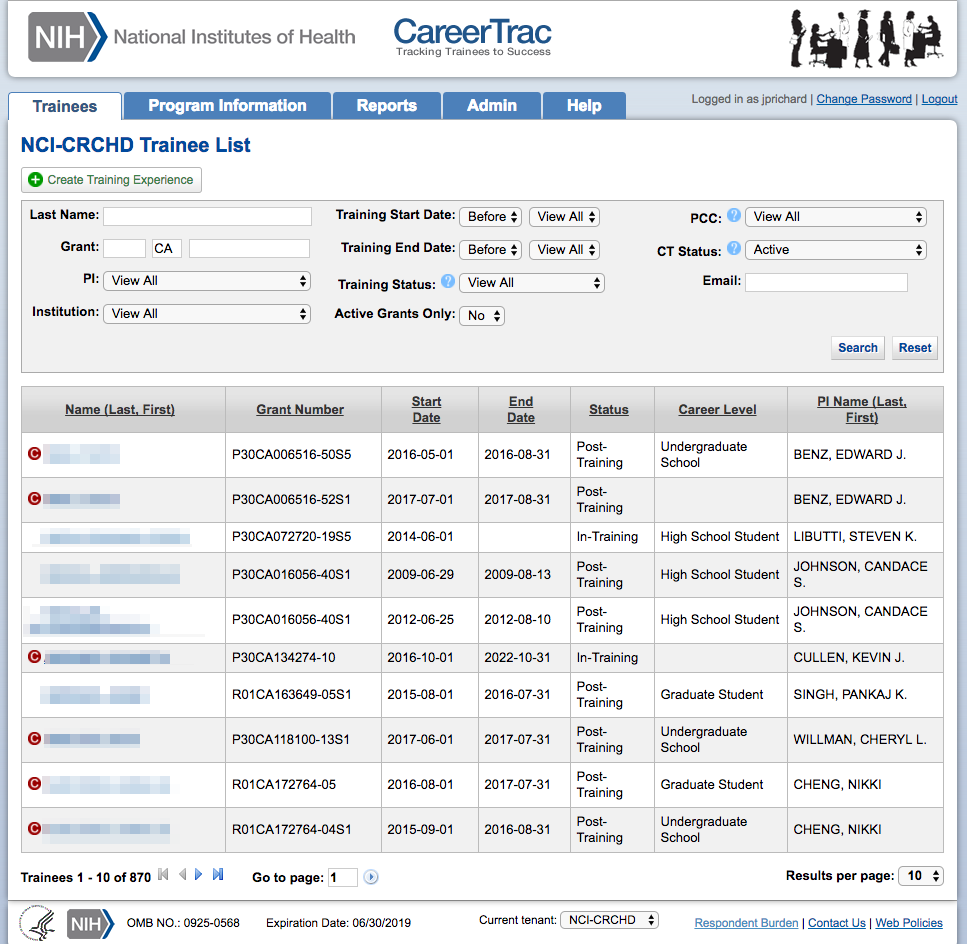Sort by Grant Number column
This screenshot has height=944, width=967.
[300, 409]
